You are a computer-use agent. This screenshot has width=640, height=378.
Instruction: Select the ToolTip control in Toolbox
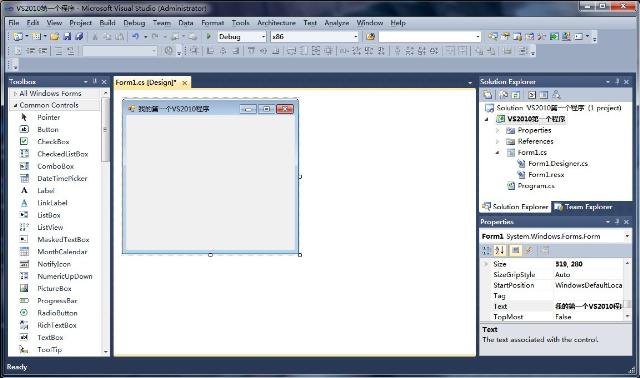click(x=54, y=350)
